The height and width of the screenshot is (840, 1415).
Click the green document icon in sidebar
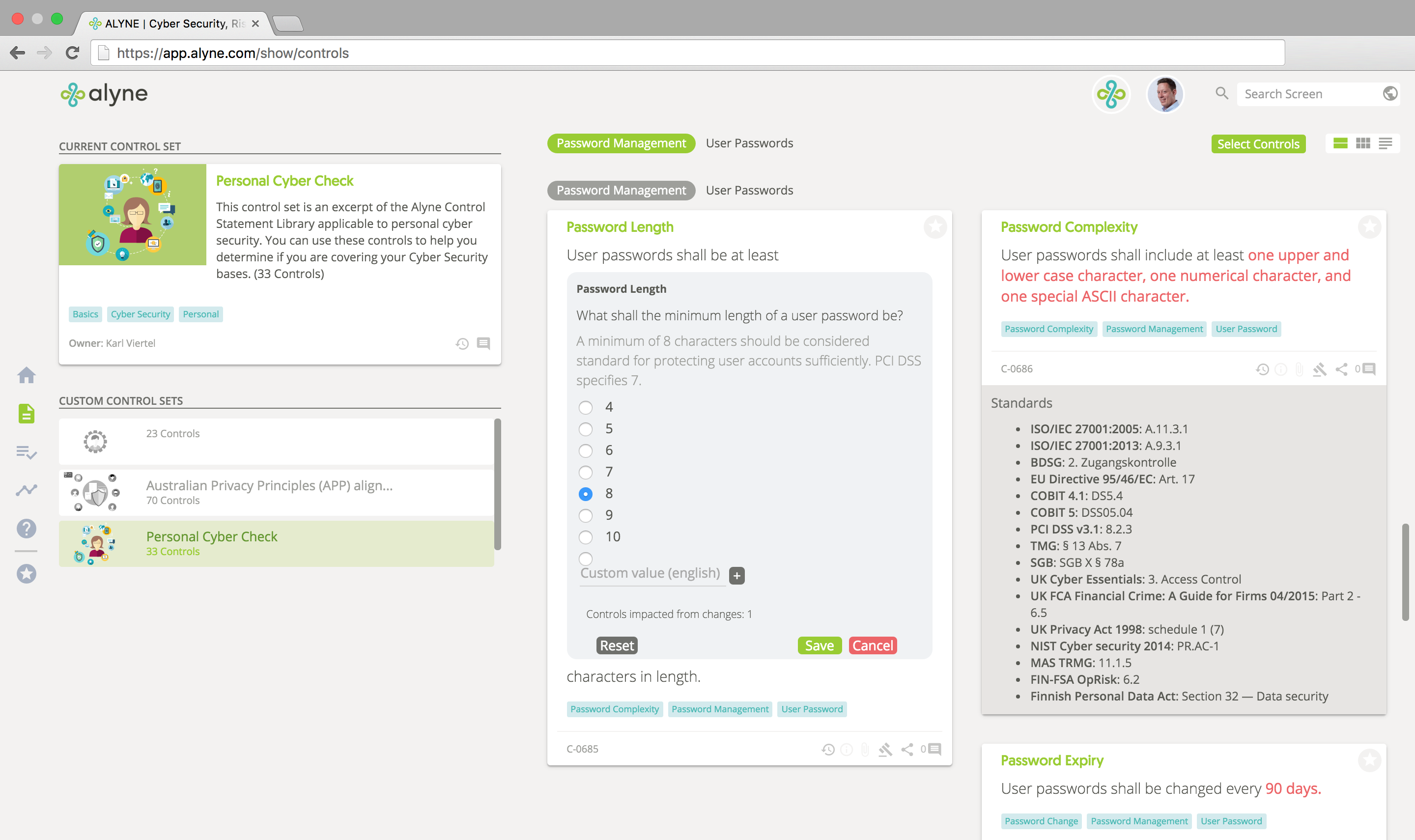(26, 413)
